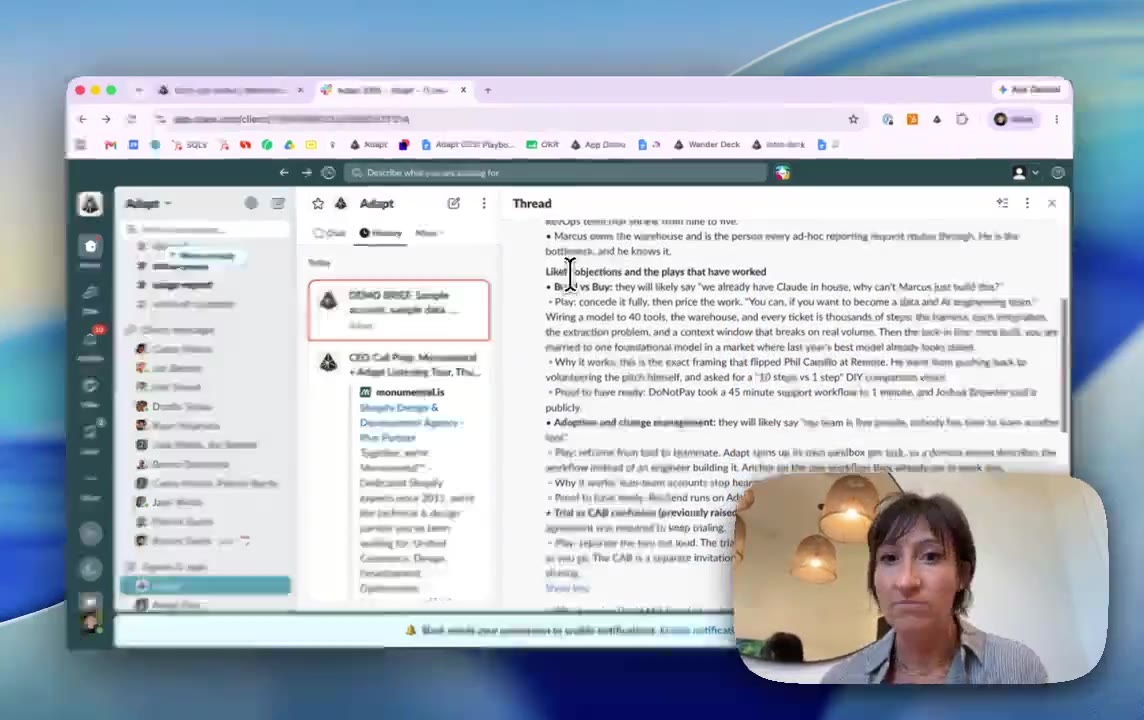Open Slack recent history clock
Viewport: 1144px width, 720px height.
tap(328, 172)
